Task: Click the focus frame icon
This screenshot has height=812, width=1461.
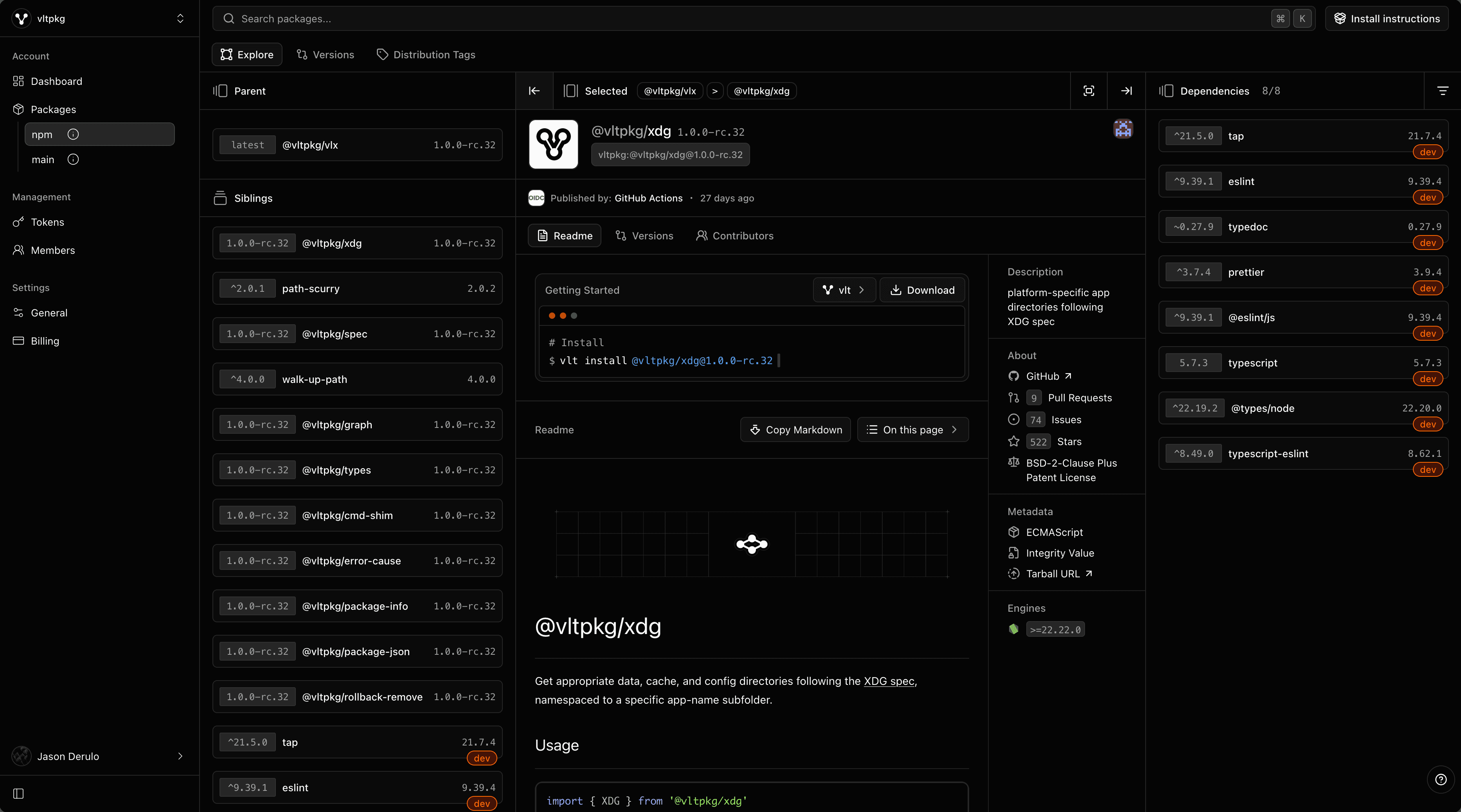Action: 1089,91
